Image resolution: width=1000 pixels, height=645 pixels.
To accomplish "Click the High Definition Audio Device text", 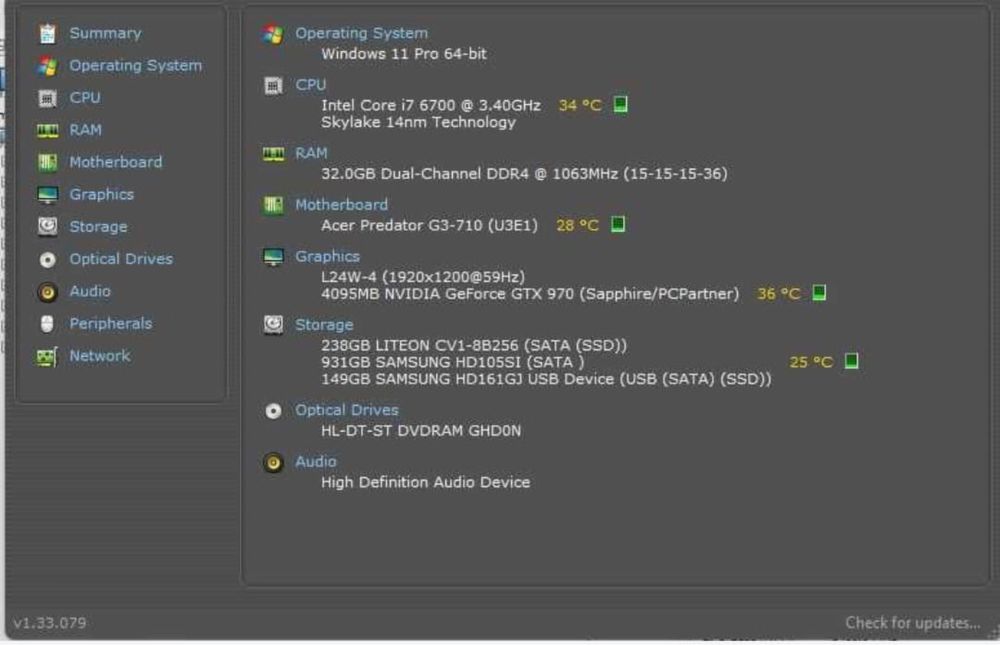I will pyautogui.click(x=425, y=483).
